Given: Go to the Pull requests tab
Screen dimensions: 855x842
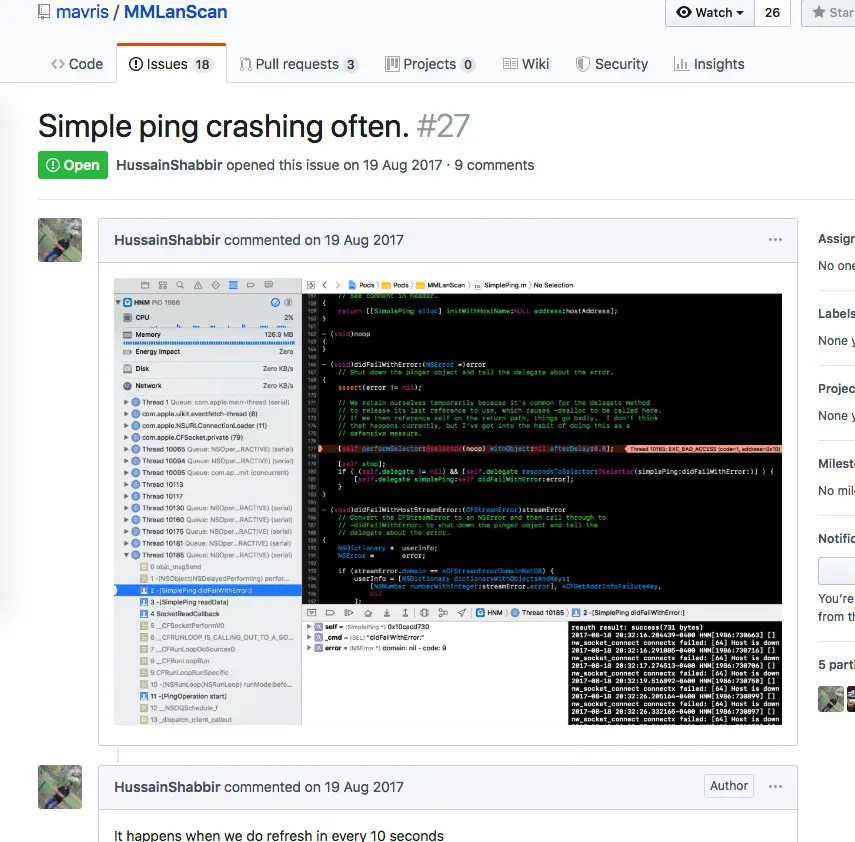Looking at the screenshot, I should (298, 64).
